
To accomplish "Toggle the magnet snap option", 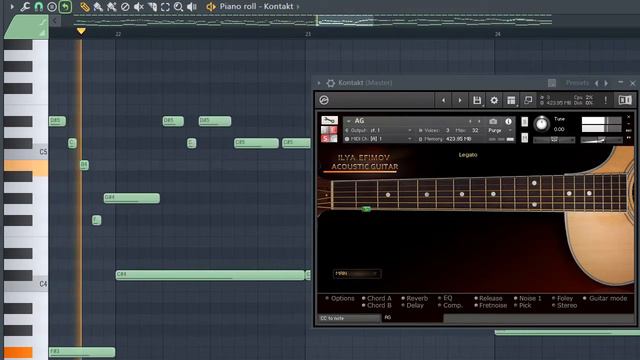I will pyautogui.click(x=39, y=7).
